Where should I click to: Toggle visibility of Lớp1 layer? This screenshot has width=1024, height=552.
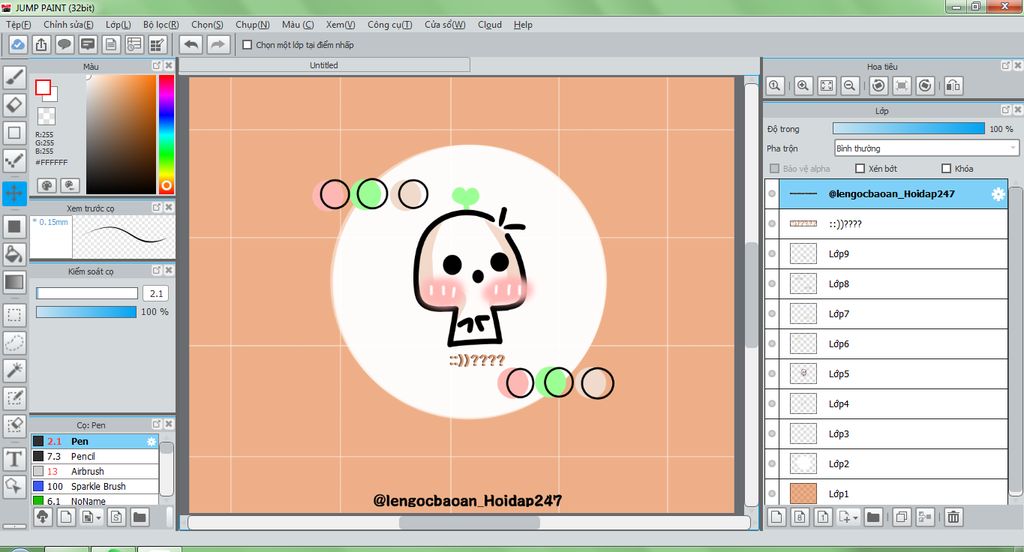pyautogui.click(x=772, y=493)
